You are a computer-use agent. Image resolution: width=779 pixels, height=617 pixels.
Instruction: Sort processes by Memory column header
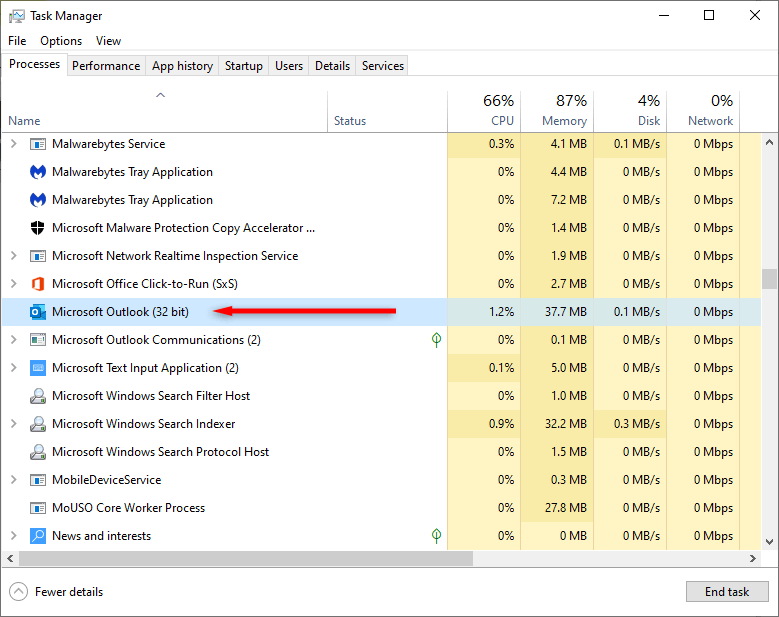[x=564, y=120]
